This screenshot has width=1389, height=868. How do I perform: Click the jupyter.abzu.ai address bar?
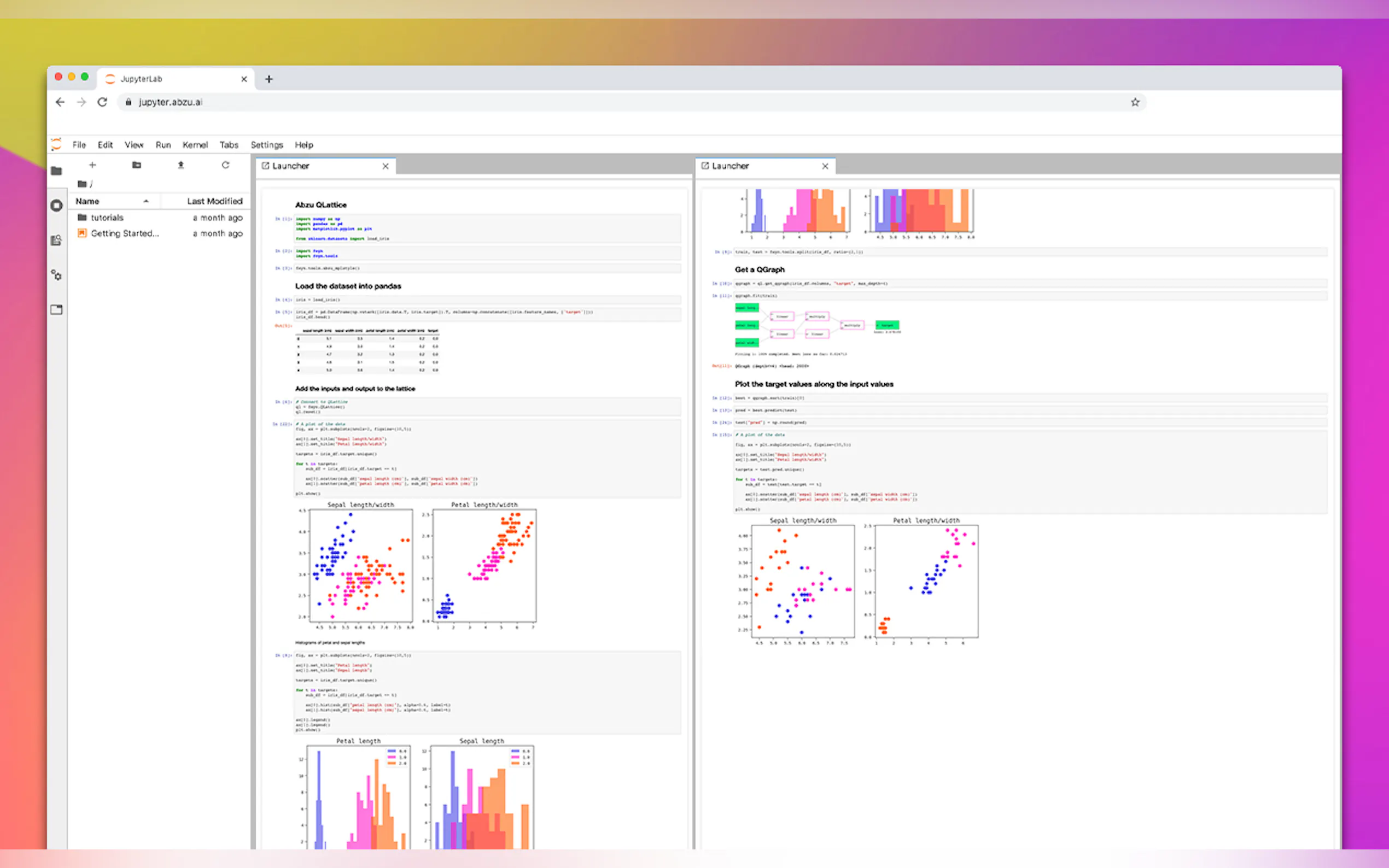coord(170,102)
